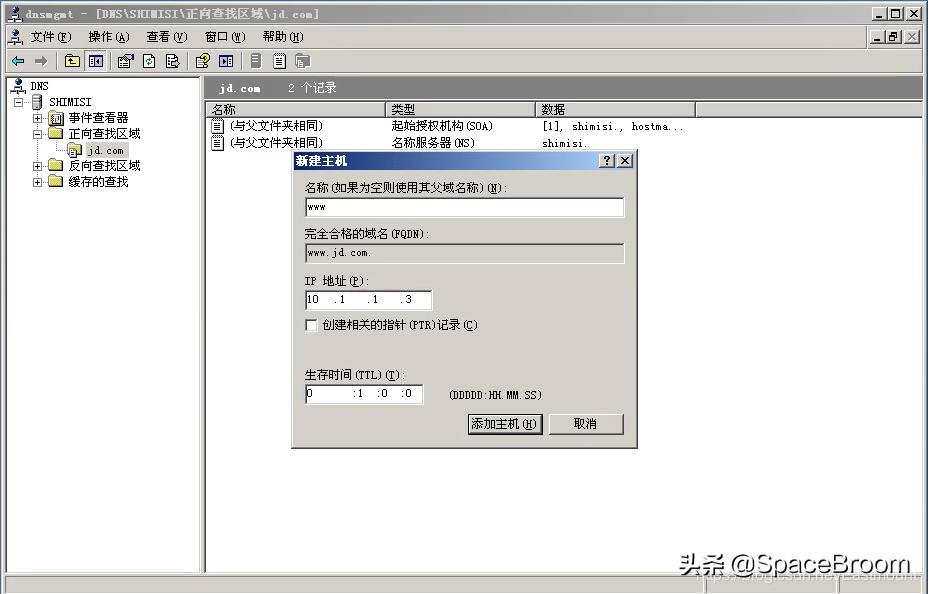Enable the 创建相关的指针(PTR)记录 checkbox
The image size is (928, 594).
pos(312,325)
